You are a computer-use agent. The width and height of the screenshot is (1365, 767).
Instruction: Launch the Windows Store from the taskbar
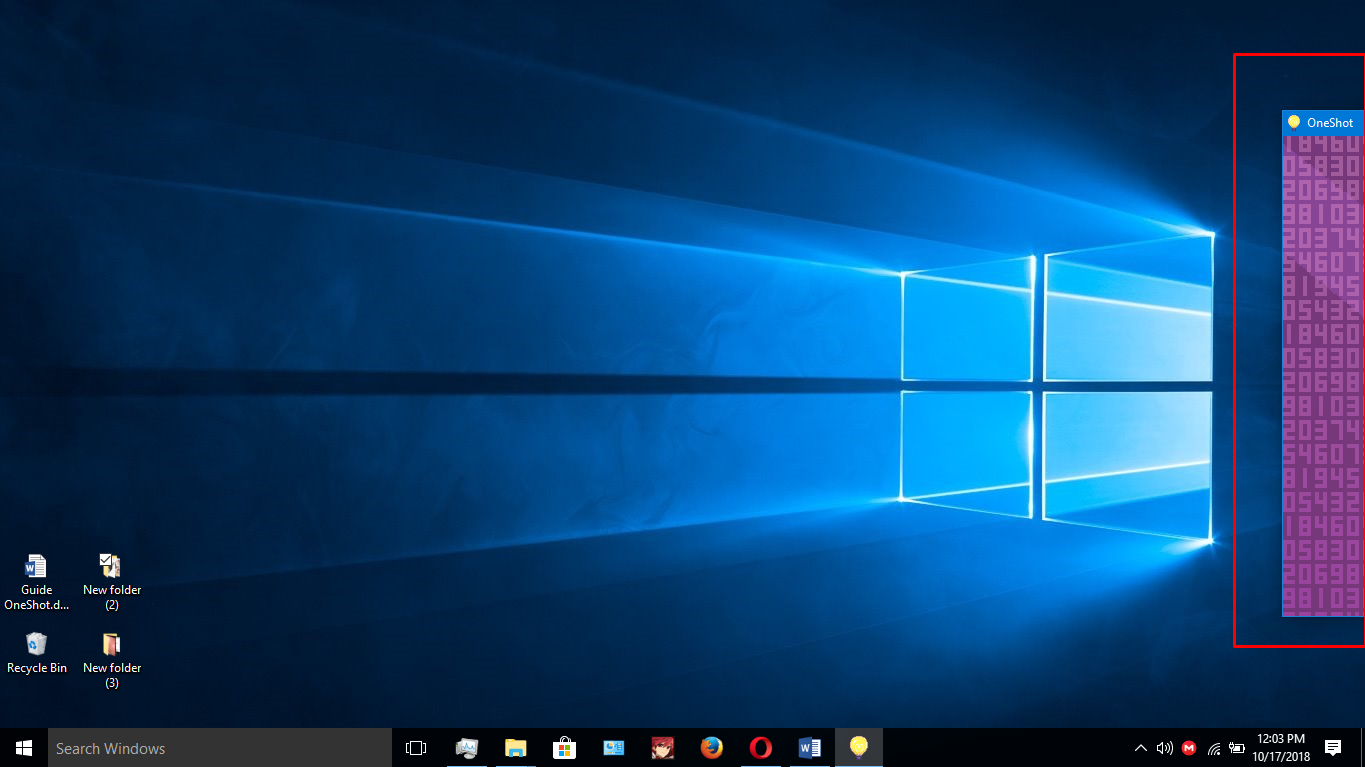(564, 748)
